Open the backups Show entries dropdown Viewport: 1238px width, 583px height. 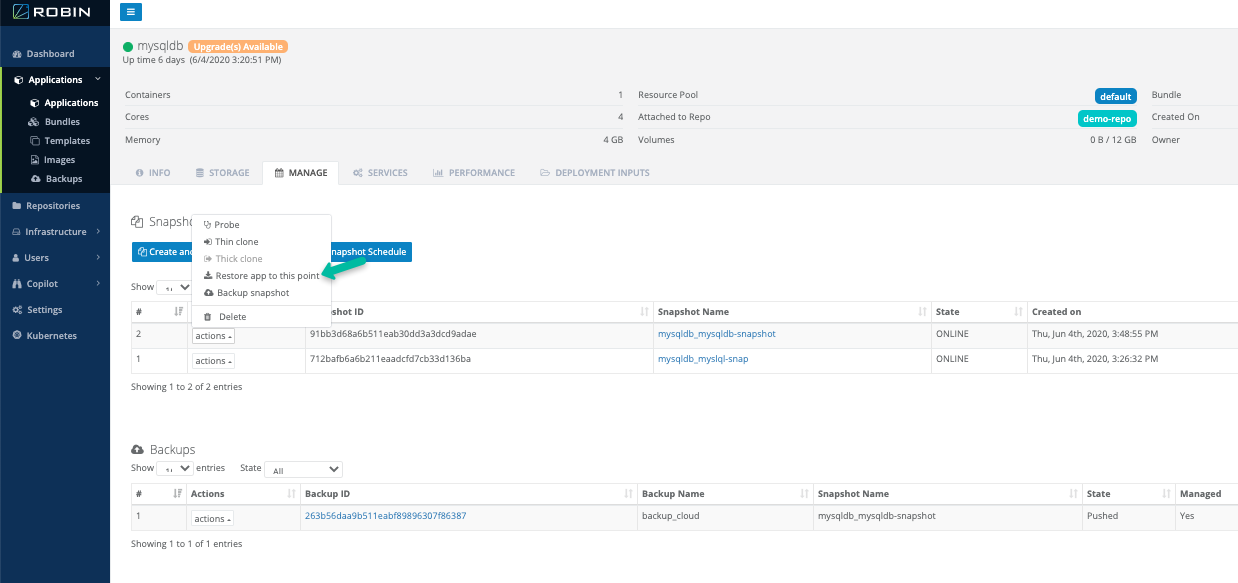coord(175,468)
